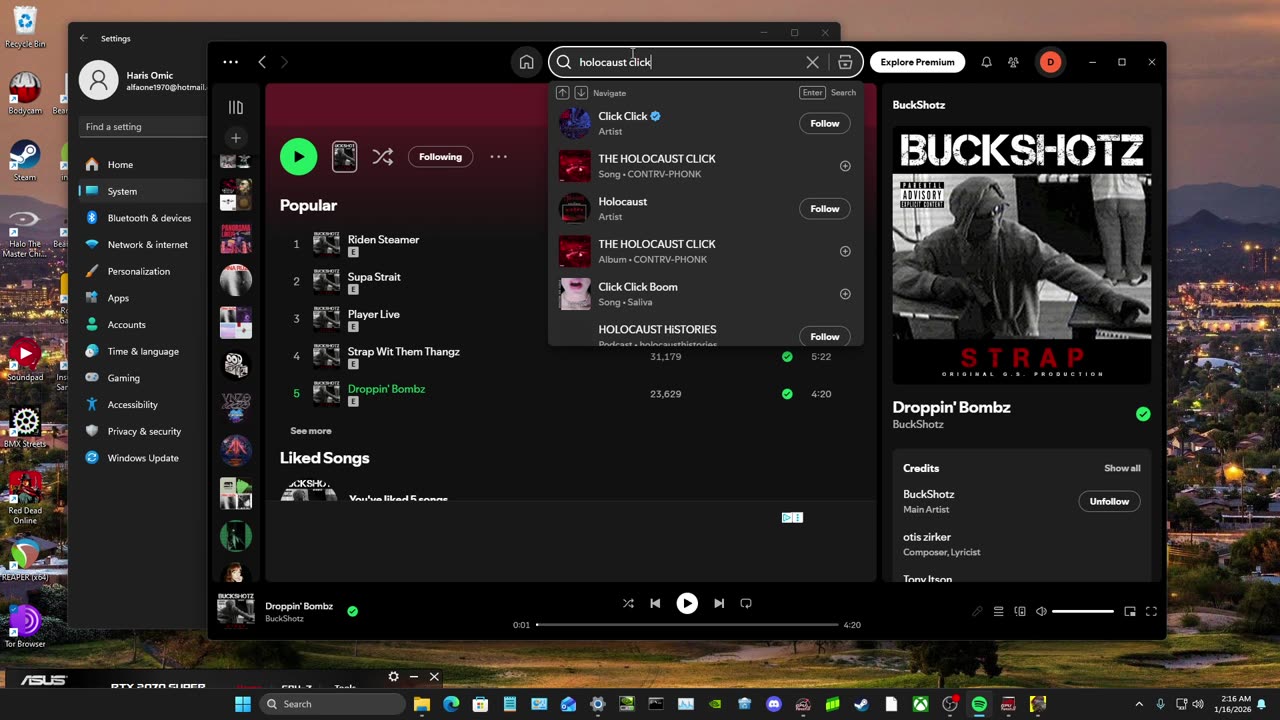See more popular tracks
The image size is (1280, 720).
coord(310,431)
